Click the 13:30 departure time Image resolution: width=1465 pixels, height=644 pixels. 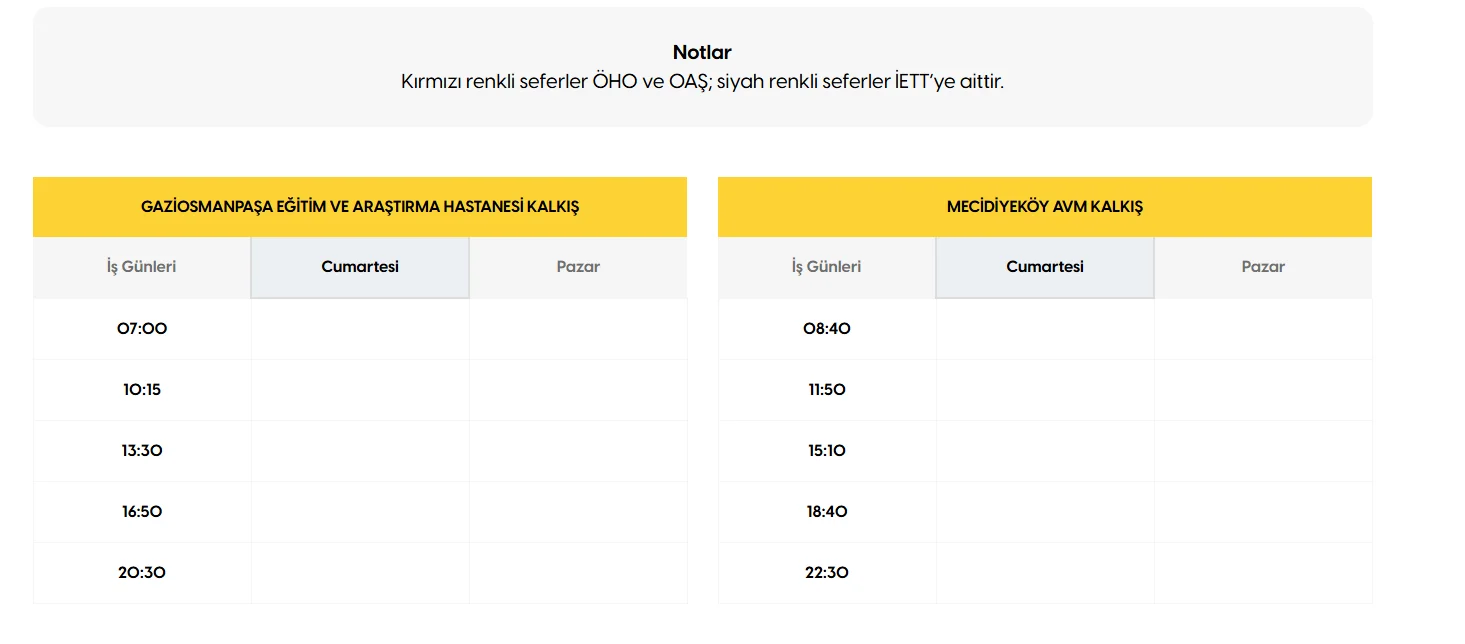click(x=142, y=450)
